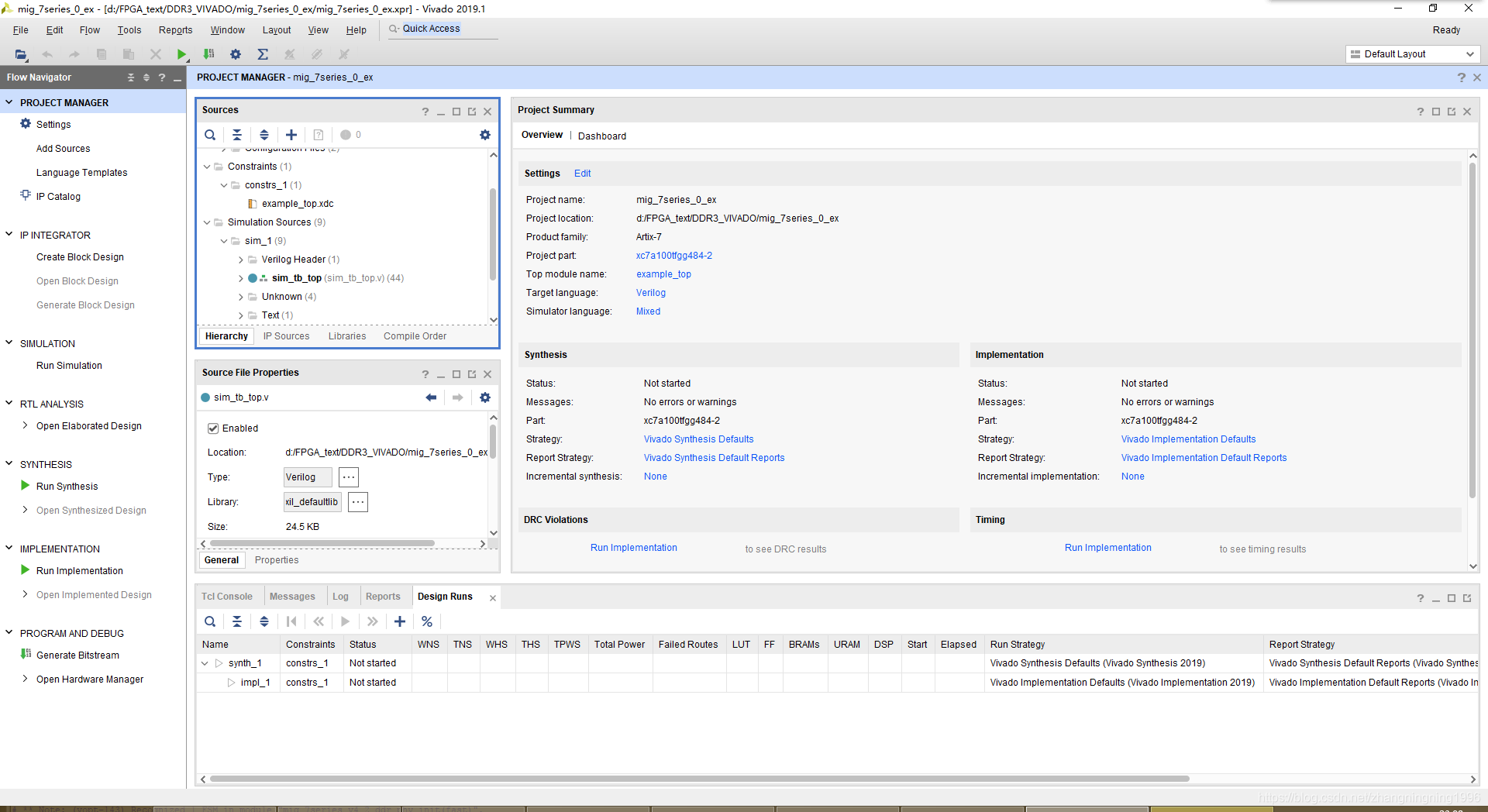1488x812 pixels.
Task: Click the Quick Access search field
Action: point(442,29)
